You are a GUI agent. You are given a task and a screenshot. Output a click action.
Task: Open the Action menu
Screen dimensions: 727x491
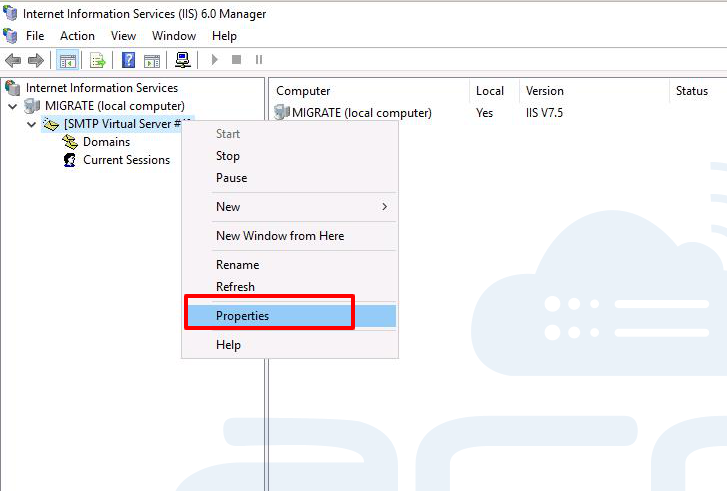[x=77, y=36]
